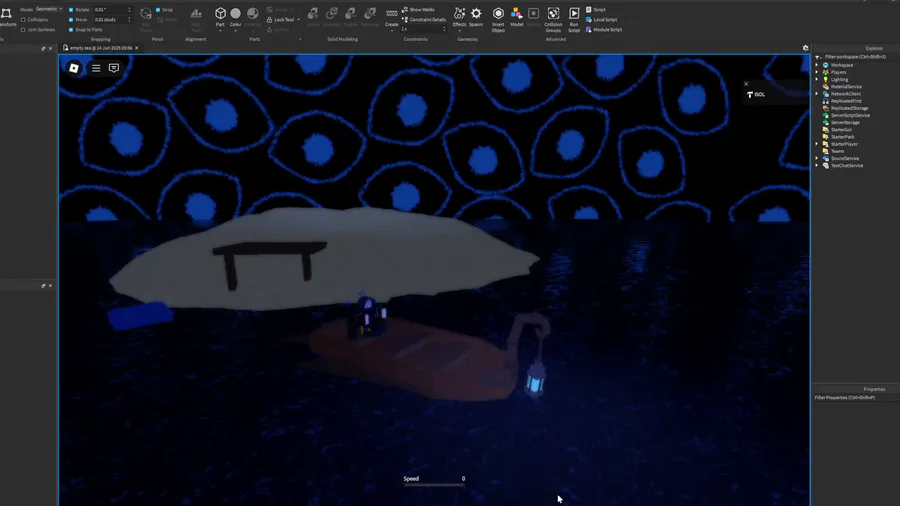The image size is (900, 506).
Task: Open the Color picker tool
Action: pyautogui.click(x=235, y=16)
